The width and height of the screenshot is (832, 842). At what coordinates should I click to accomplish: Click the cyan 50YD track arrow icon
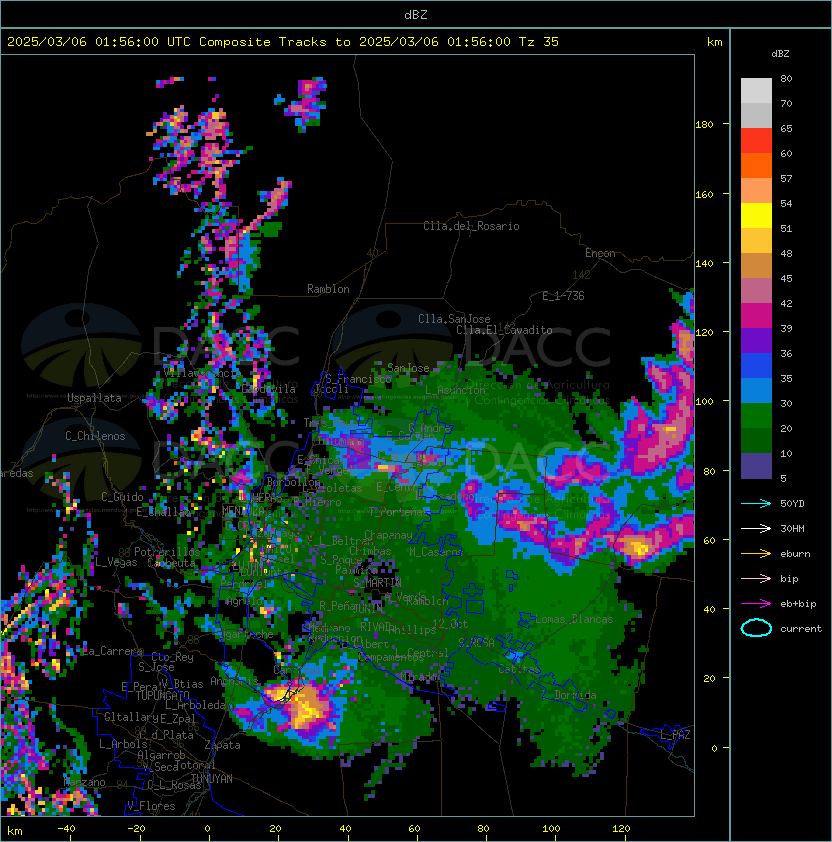click(756, 503)
